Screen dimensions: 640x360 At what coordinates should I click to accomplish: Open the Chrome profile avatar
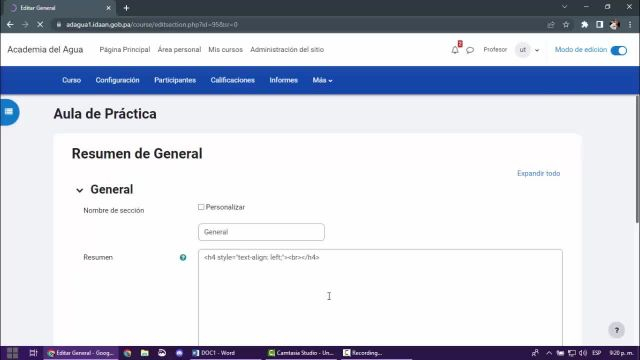[614, 24]
